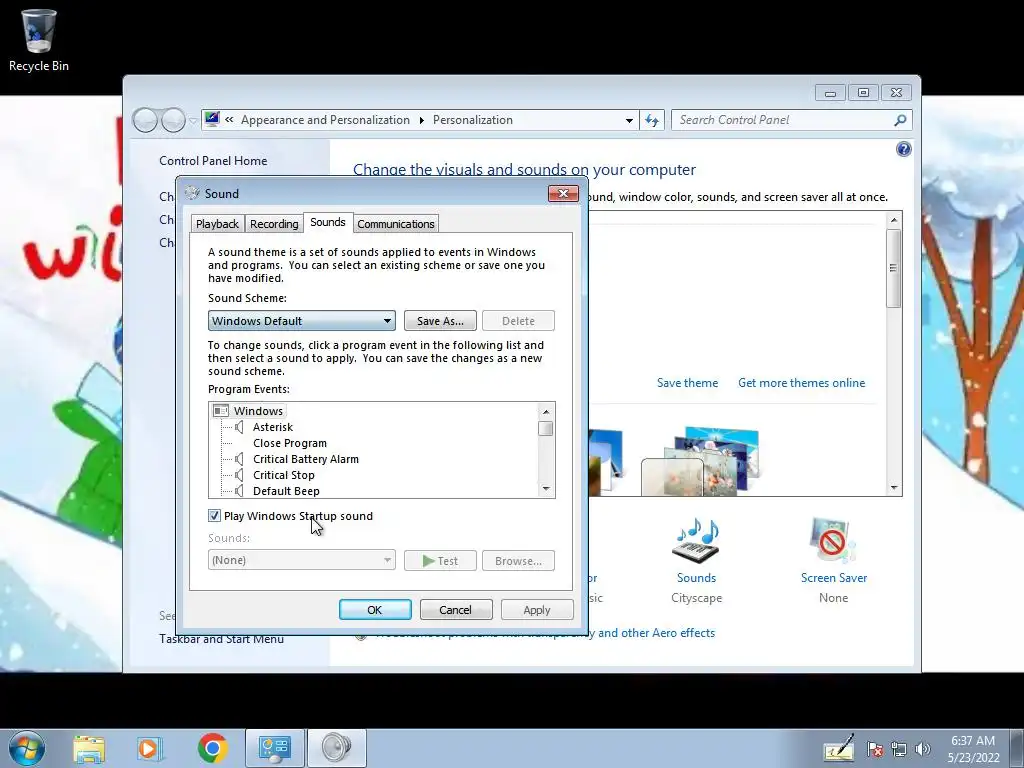The image size is (1024, 768).
Task: Switch to the Recording tab
Action: pos(274,224)
